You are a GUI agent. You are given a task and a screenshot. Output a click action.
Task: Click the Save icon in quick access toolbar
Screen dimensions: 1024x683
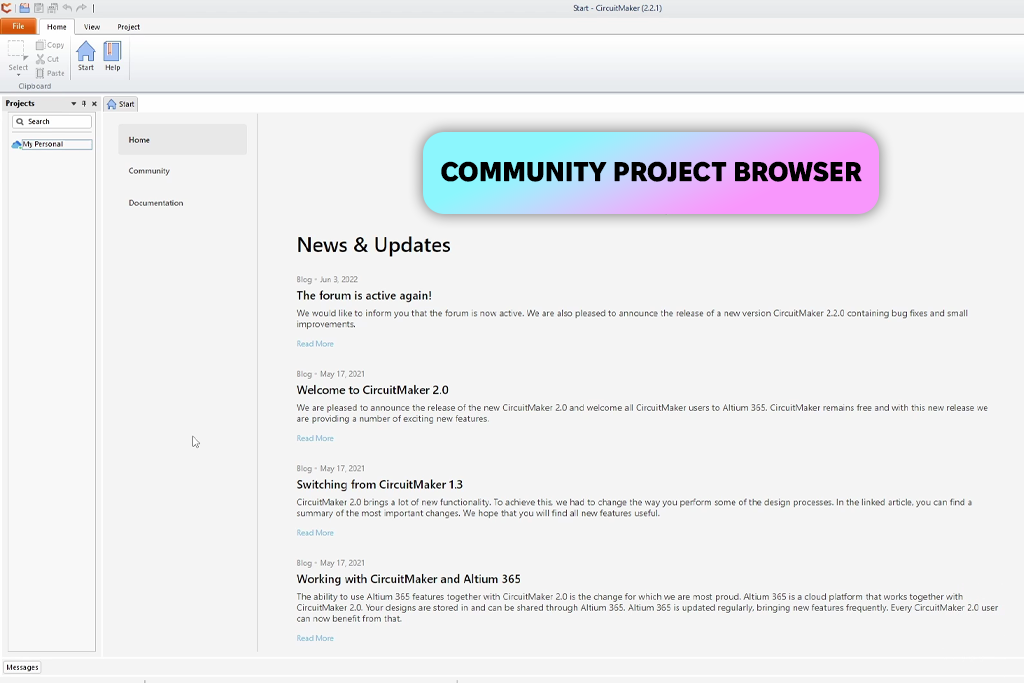point(39,8)
